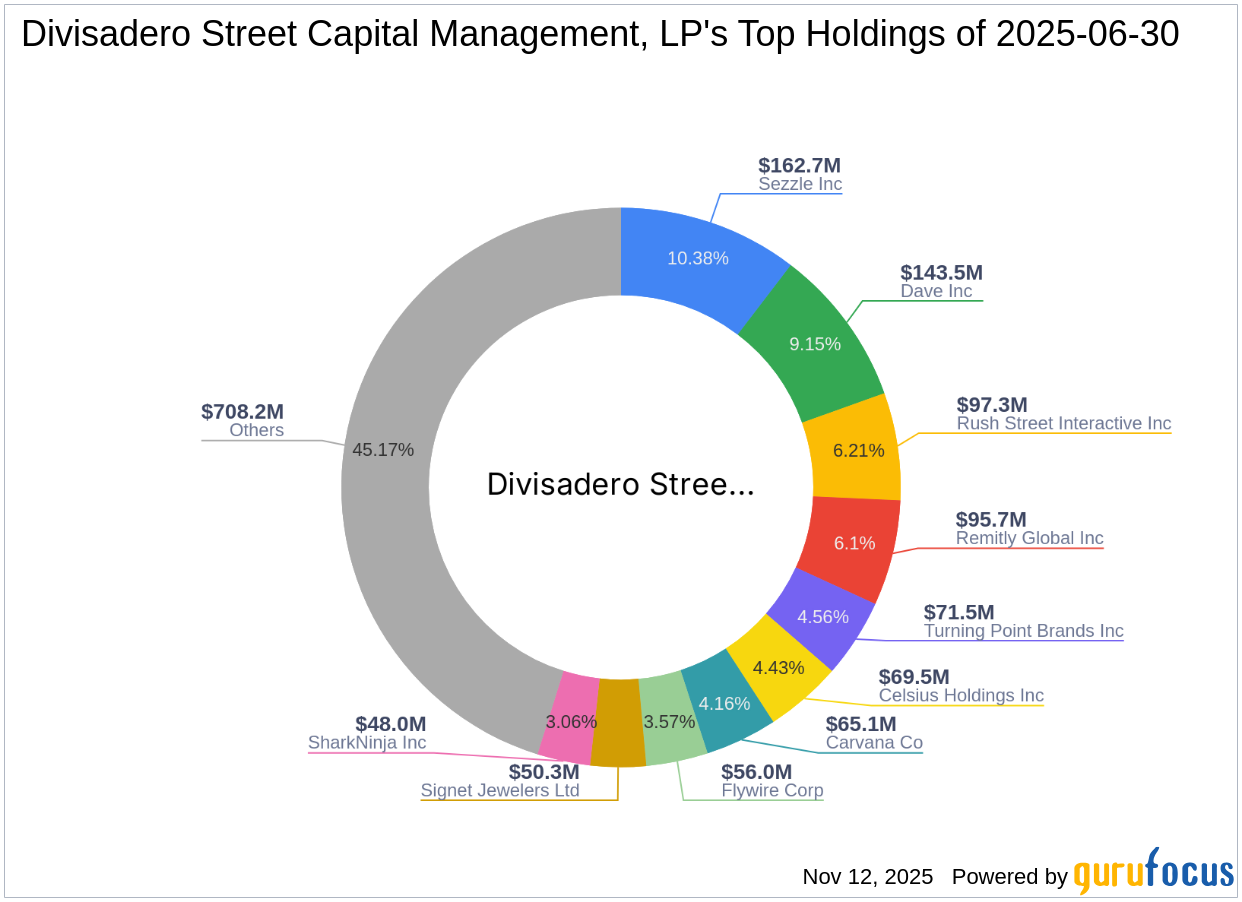The height and width of the screenshot is (902, 1242).
Task: Click the green Dave Inc segment
Action: 815,344
